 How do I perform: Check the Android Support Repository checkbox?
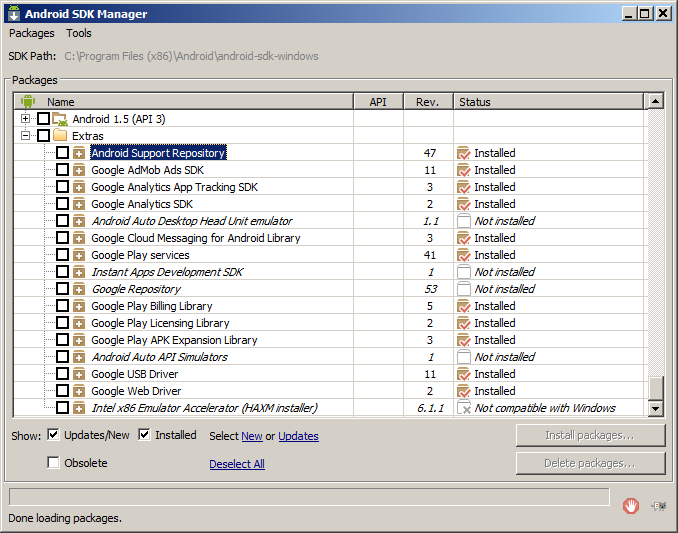[x=62, y=153]
